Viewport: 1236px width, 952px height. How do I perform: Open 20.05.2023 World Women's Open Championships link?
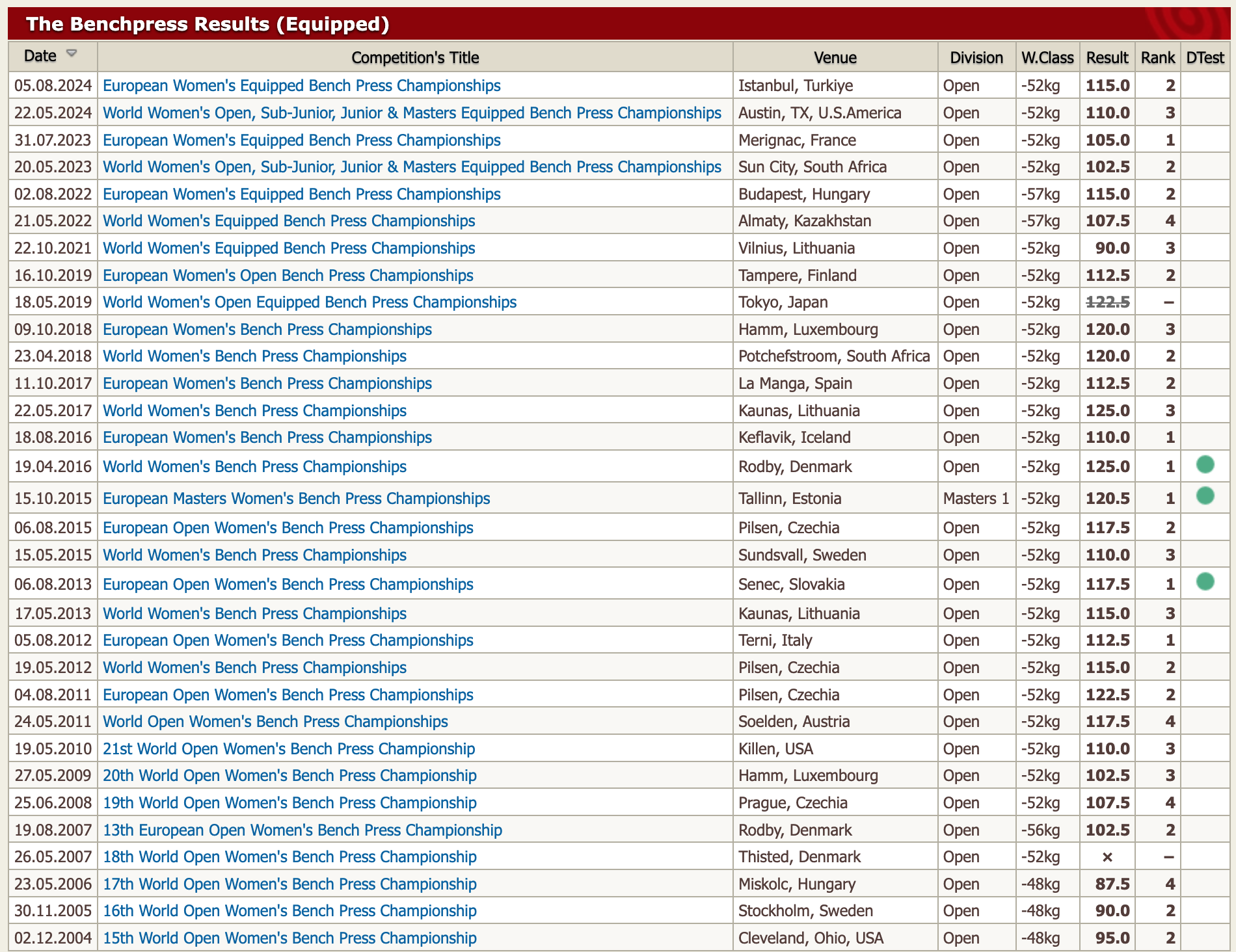click(x=412, y=167)
